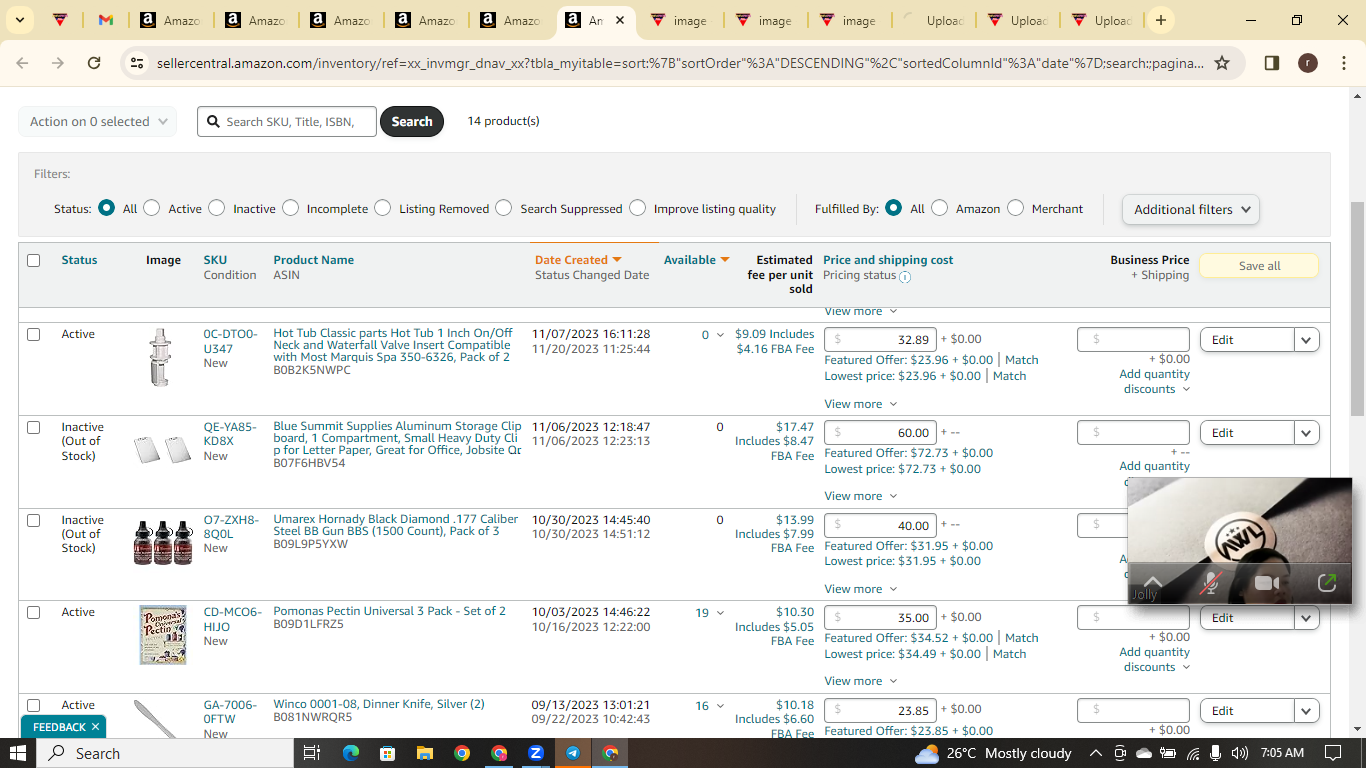Click the Search SKU, Title, ISBN field
The height and width of the screenshot is (768, 1366).
(287, 121)
